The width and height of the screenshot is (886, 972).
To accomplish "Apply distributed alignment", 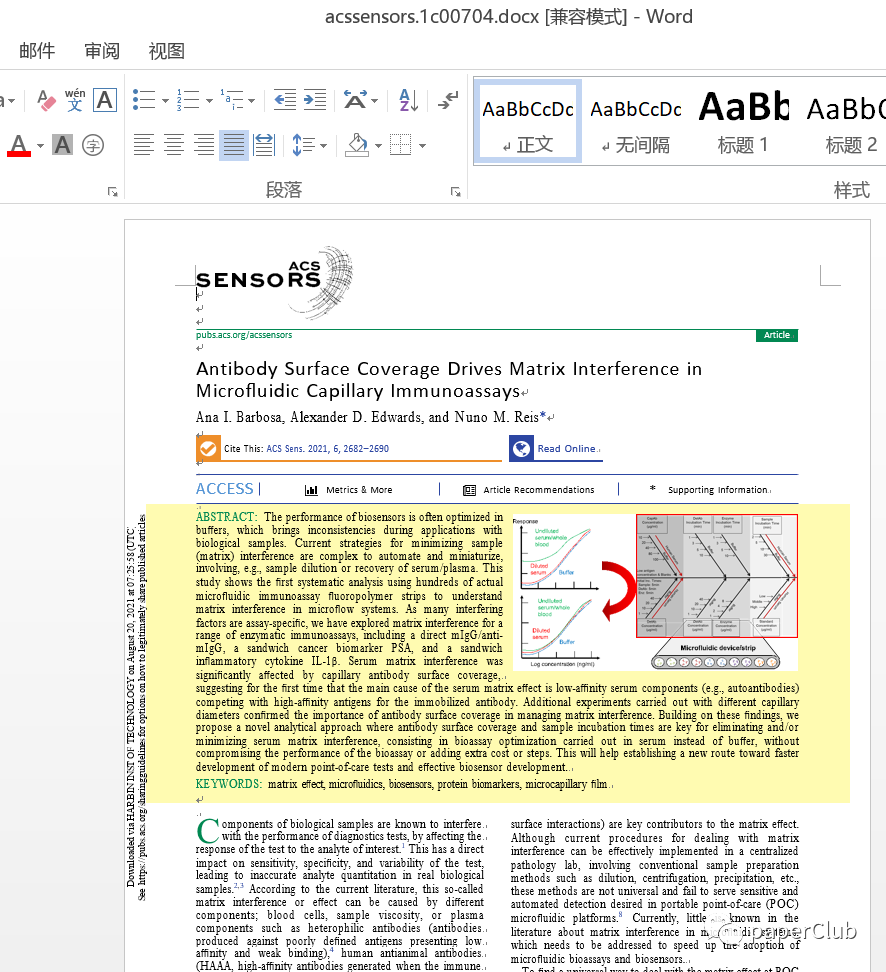I will click(x=264, y=146).
